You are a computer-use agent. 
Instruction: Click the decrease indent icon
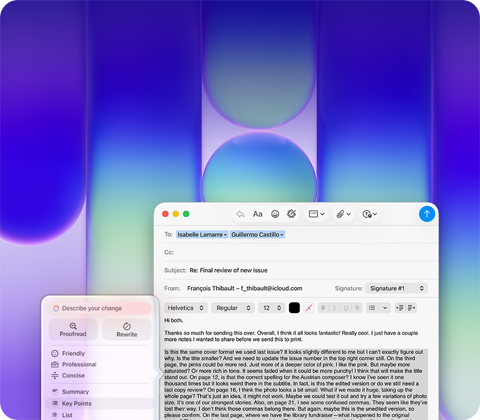pyautogui.click(x=400, y=308)
